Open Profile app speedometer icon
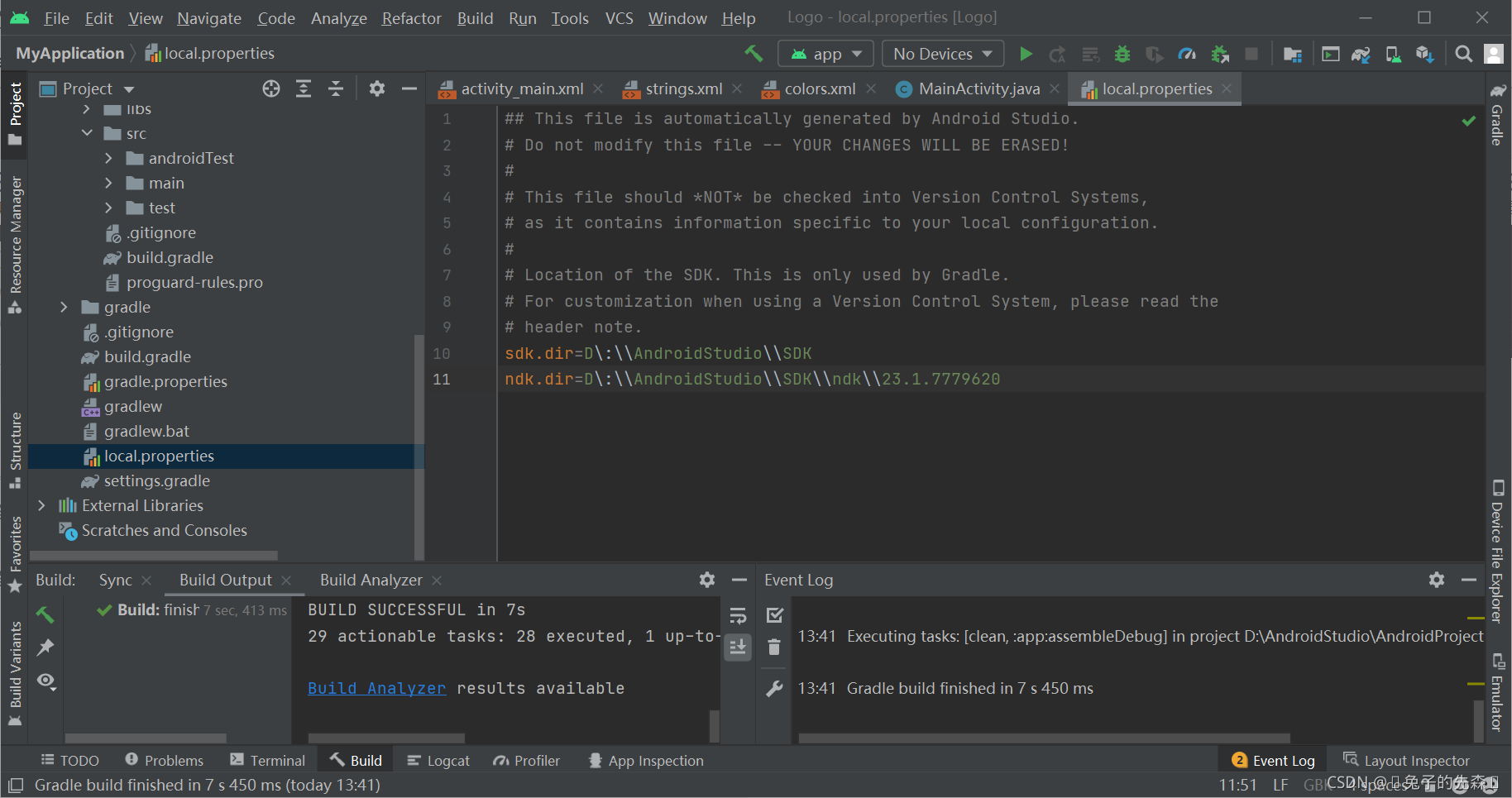Viewport: 1512px width, 798px height. (x=1187, y=54)
